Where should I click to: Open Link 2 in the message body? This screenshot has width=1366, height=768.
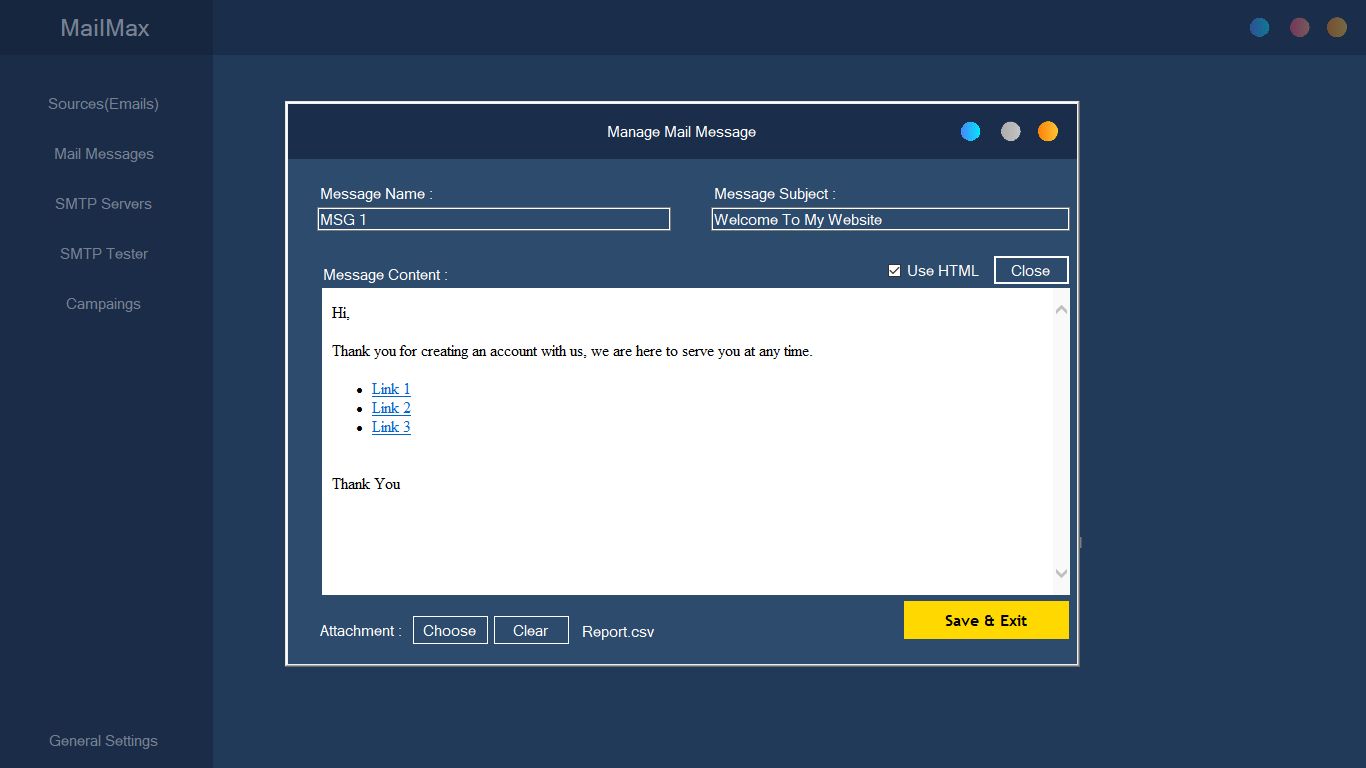pyautogui.click(x=391, y=408)
